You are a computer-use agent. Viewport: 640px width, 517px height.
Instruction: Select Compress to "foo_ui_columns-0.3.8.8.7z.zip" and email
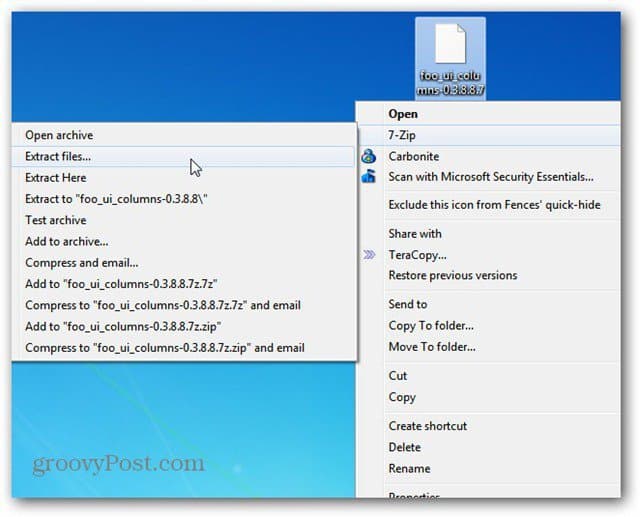tap(184, 348)
